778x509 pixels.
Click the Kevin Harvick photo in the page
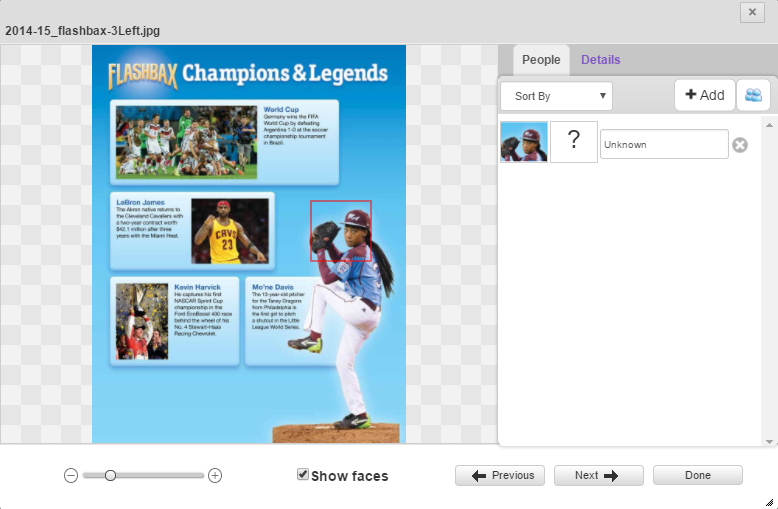coord(142,321)
